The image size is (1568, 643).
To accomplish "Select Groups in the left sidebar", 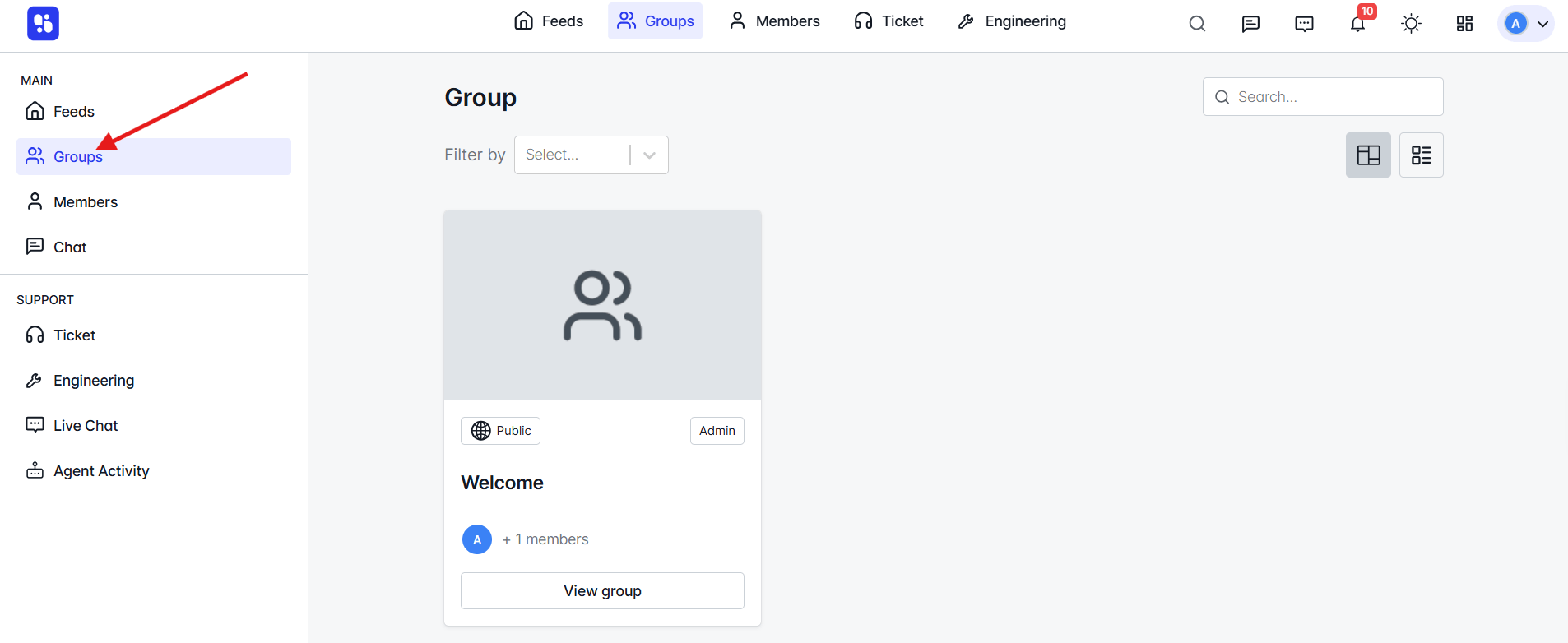I will 154,156.
